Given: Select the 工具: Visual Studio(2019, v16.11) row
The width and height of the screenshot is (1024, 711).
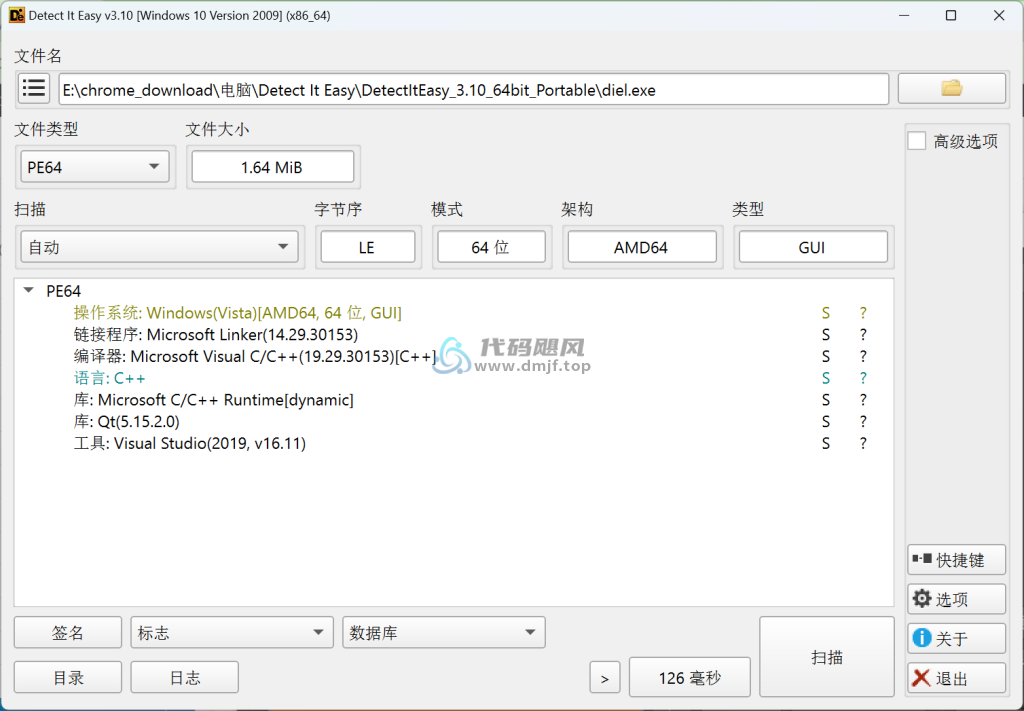Looking at the screenshot, I should 454,443.
